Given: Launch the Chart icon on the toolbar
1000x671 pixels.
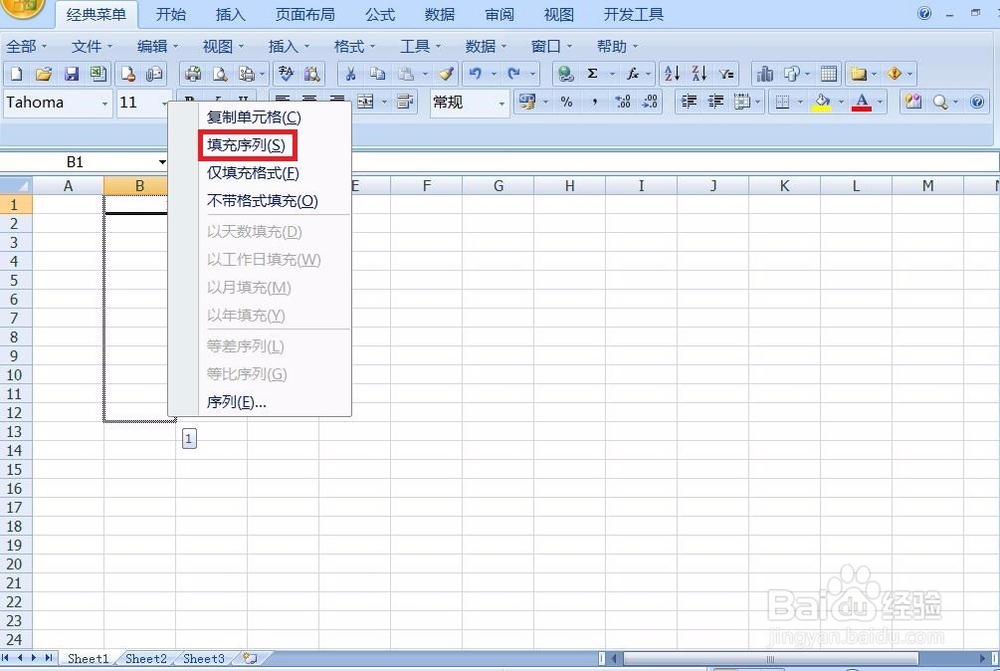Looking at the screenshot, I should click(x=766, y=73).
